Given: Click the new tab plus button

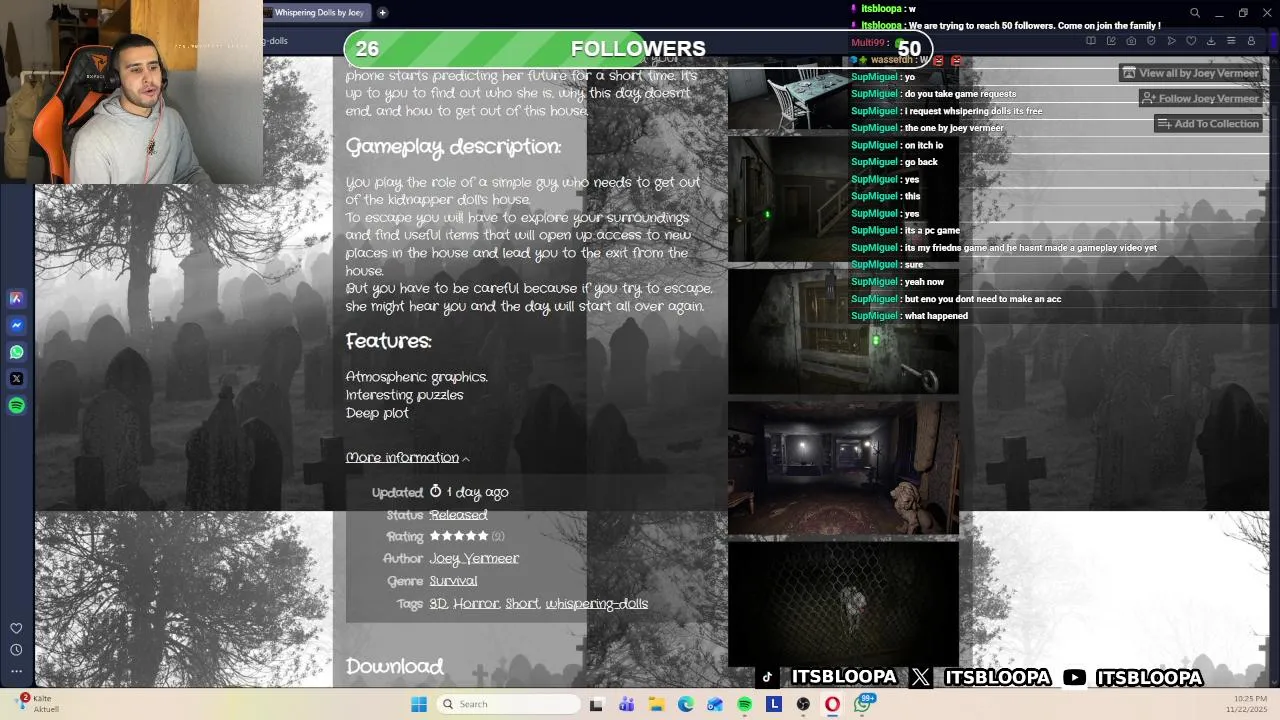Looking at the screenshot, I should pos(382,13).
